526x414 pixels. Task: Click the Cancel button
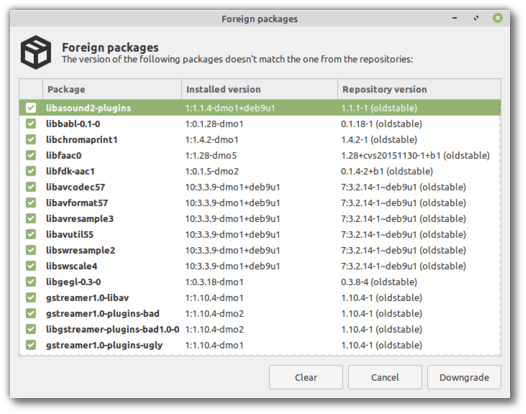pyautogui.click(x=385, y=377)
